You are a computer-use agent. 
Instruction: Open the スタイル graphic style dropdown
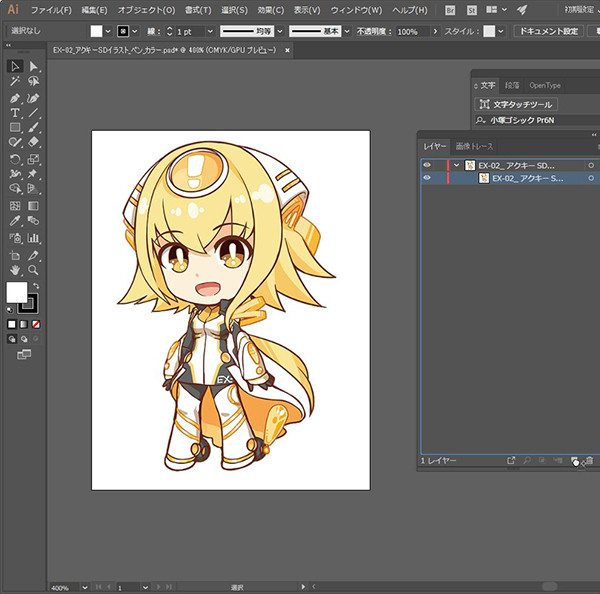click(501, 31)
